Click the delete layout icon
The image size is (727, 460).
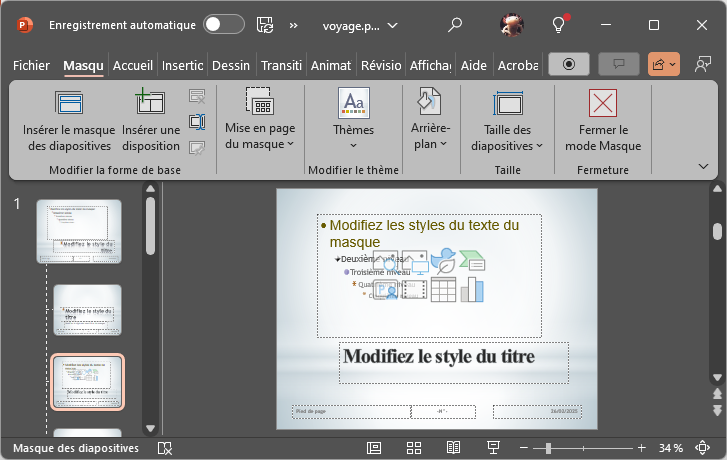click(x=197, y=96)
